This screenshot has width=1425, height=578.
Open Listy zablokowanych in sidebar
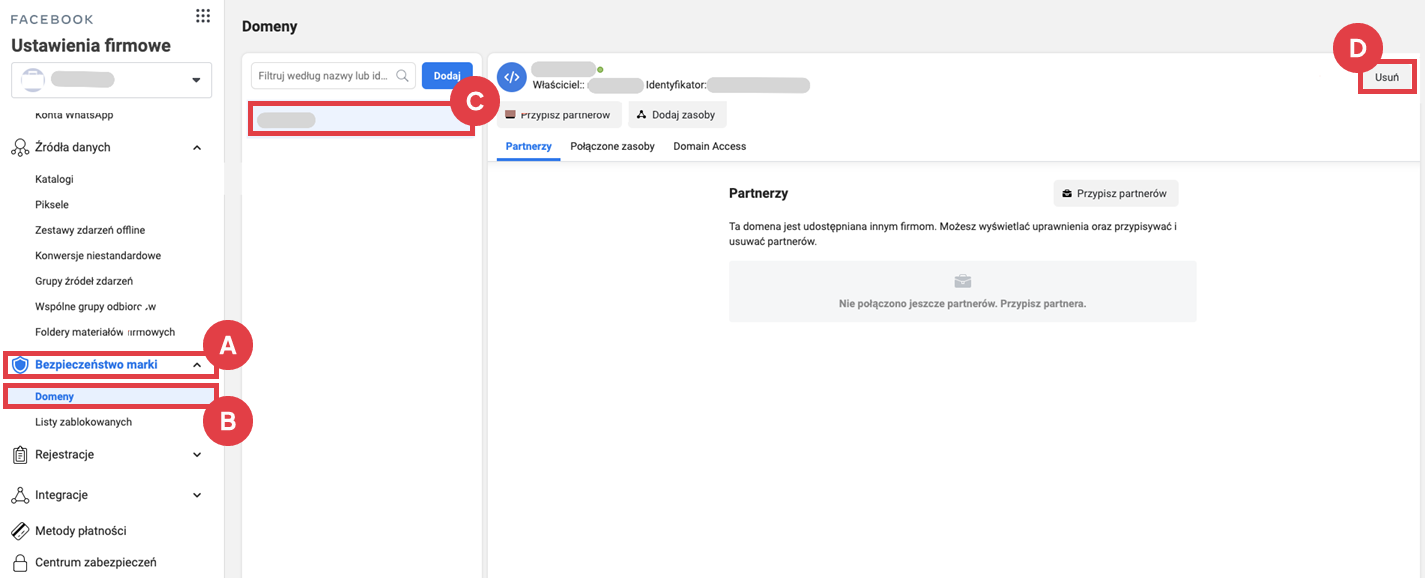tap(83, 422)
